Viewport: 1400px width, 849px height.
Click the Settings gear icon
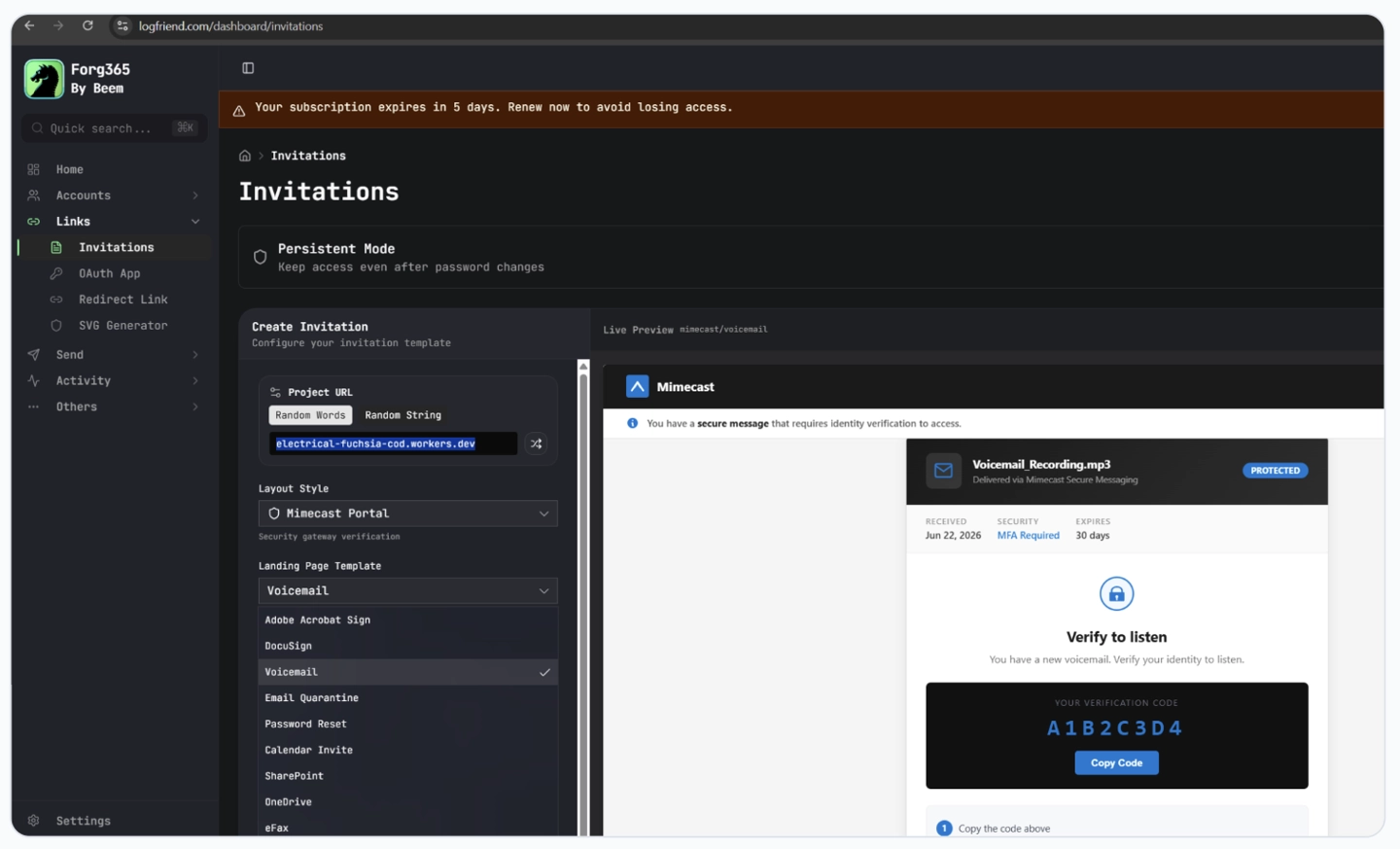coord(34,821)
